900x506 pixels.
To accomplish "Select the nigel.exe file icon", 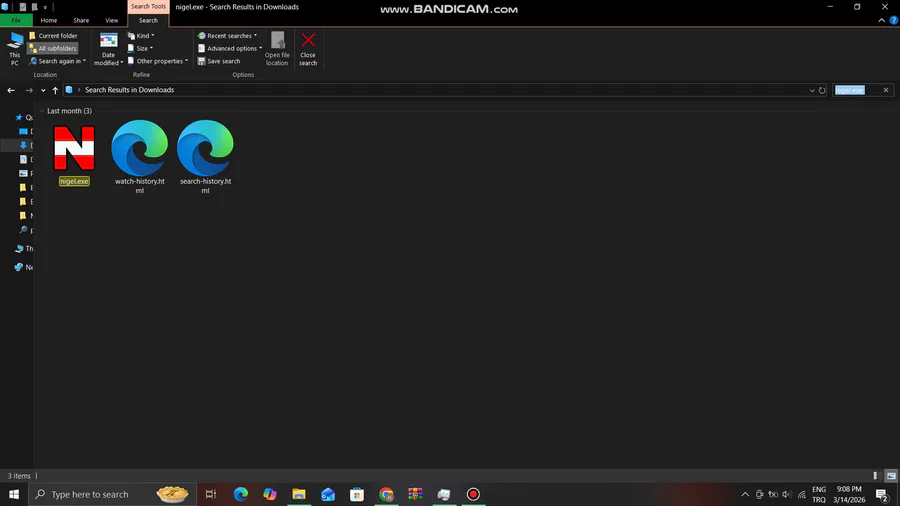I will tap(74, 148).
